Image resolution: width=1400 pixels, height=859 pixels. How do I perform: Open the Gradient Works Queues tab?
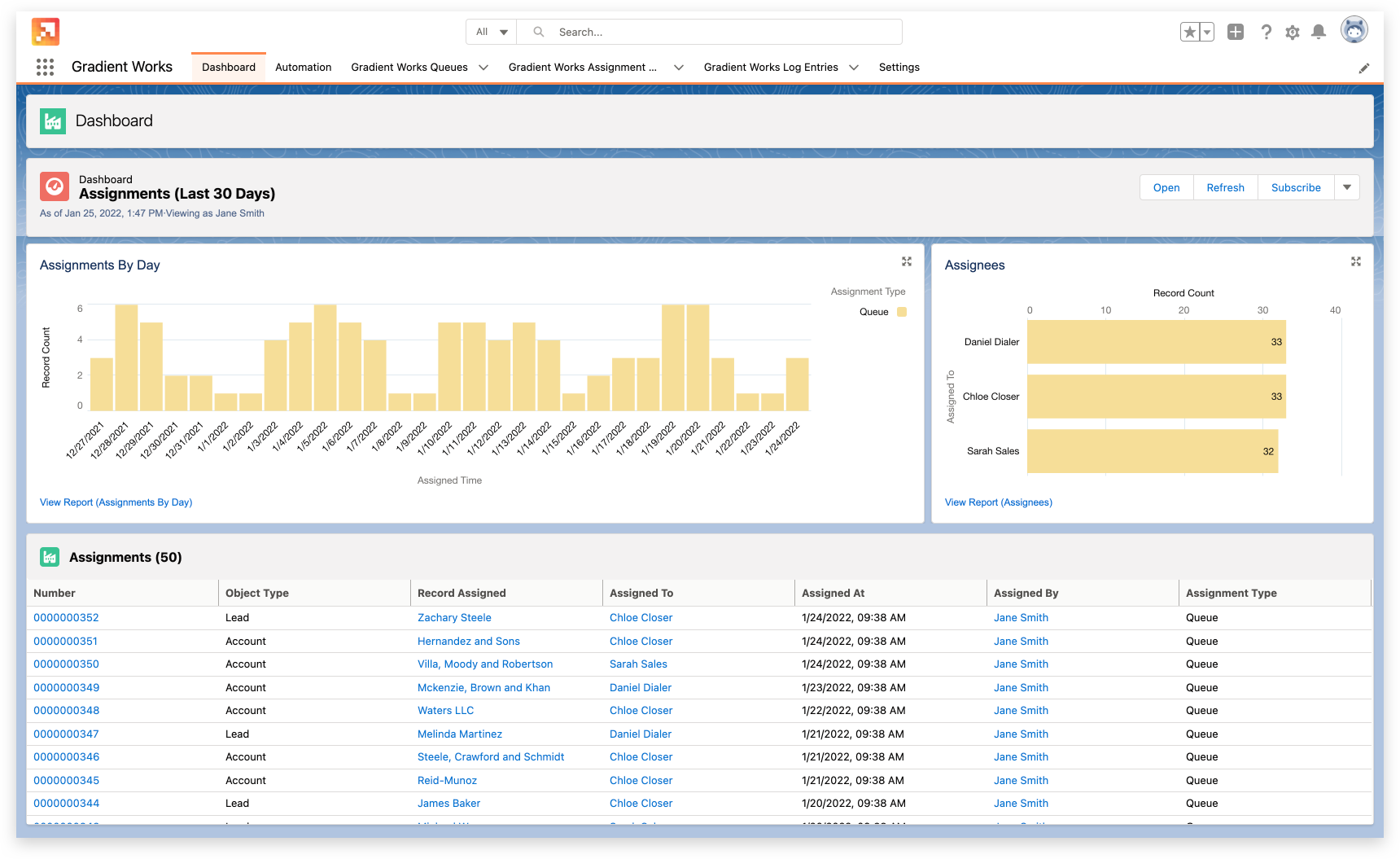tap(409, 68)
